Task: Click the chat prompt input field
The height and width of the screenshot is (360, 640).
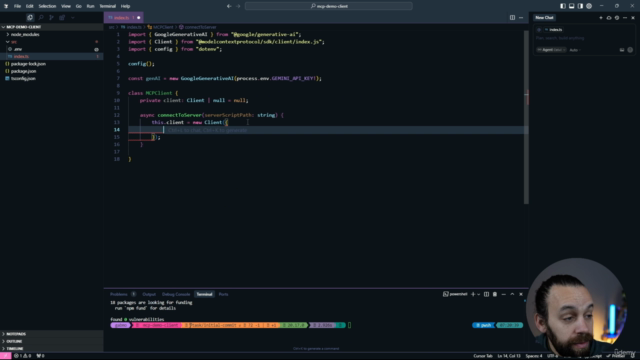Action: click(584, 38)
